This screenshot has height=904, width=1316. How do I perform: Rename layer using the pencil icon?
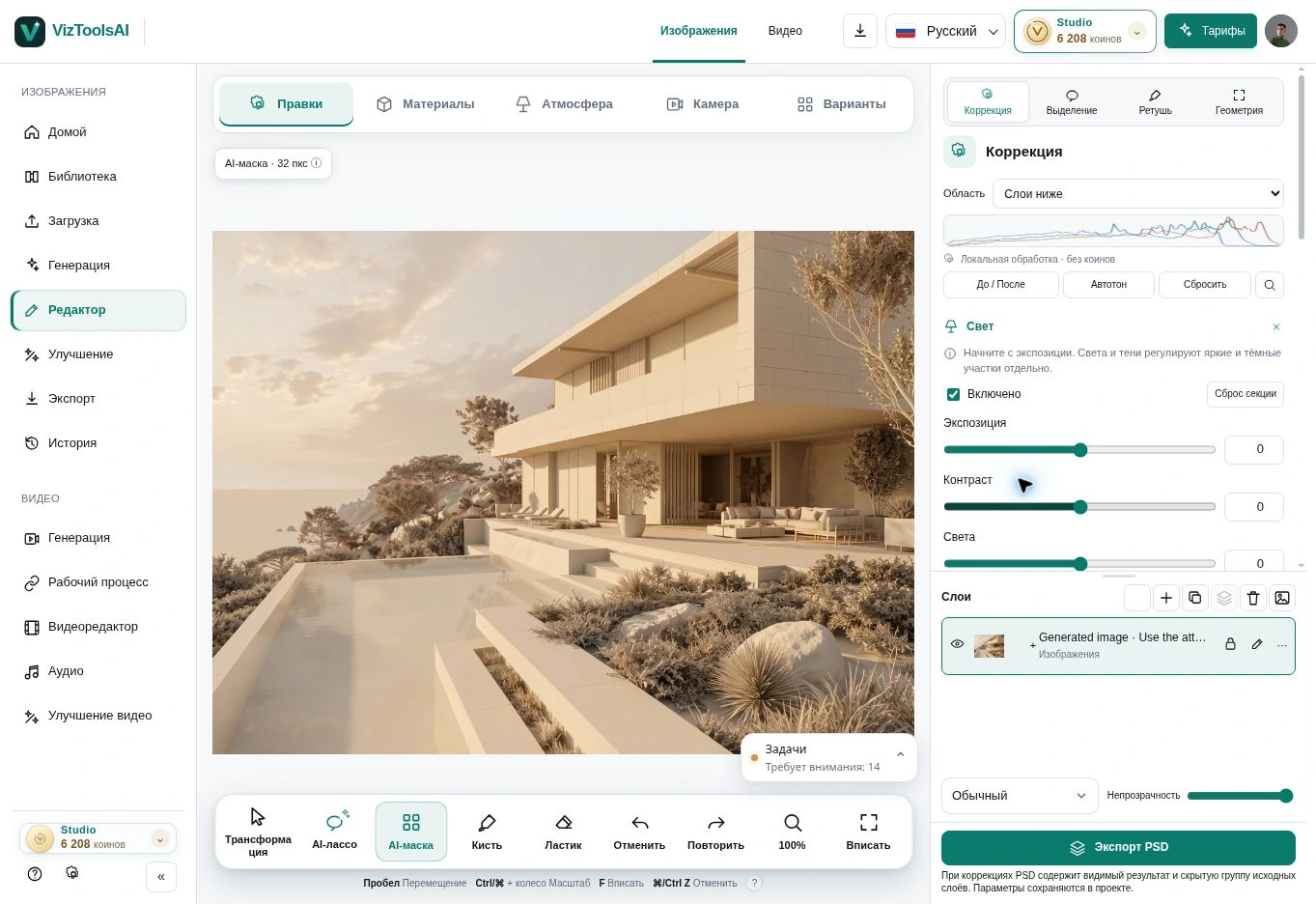[1257, 644]
